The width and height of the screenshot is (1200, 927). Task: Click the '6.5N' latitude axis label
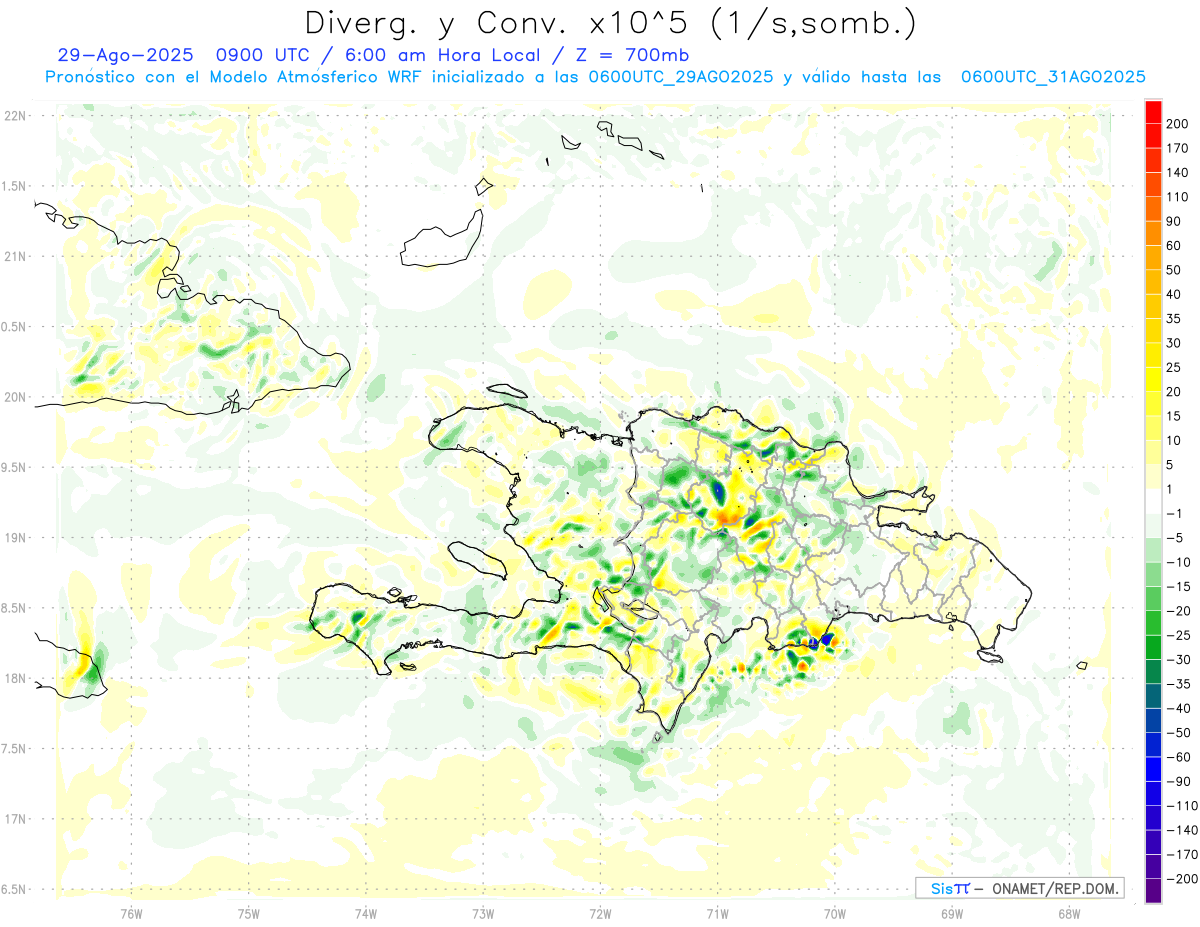click(x=14, y=889)
